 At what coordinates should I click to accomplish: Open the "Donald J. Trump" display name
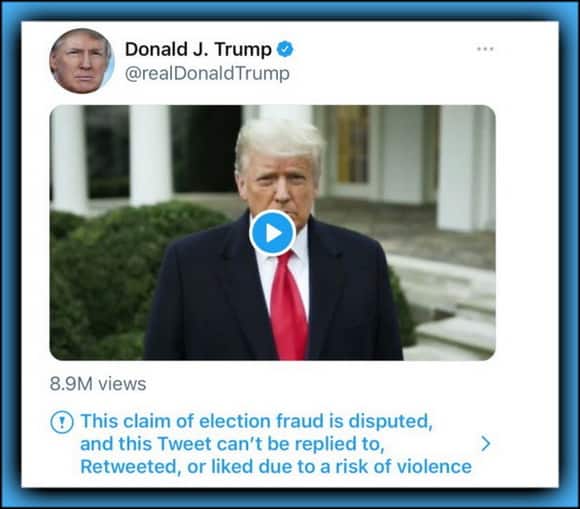pyautogui.click(x=198, y=49)
